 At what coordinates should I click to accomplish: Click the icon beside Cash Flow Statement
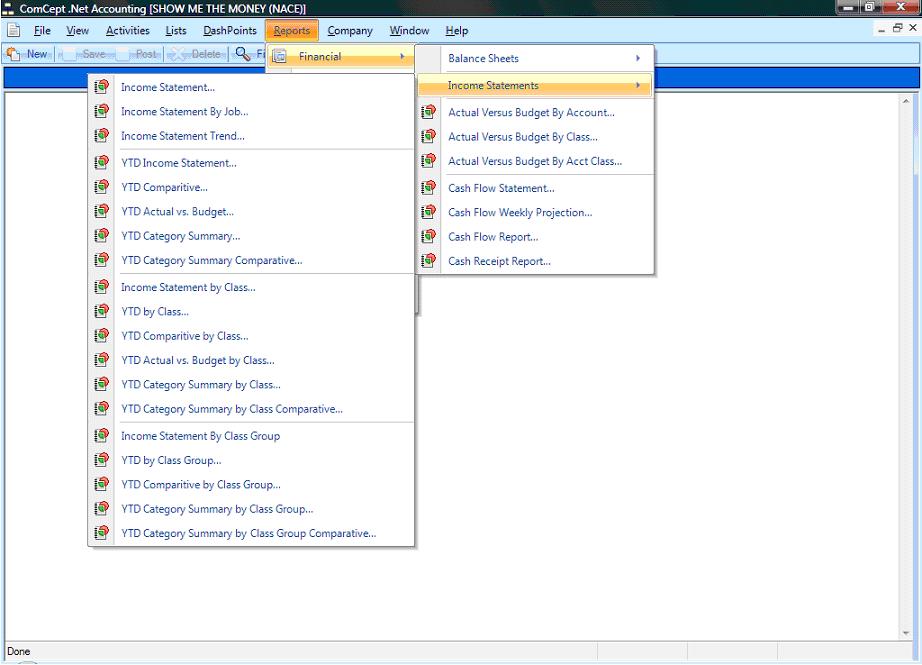(428, 188)
